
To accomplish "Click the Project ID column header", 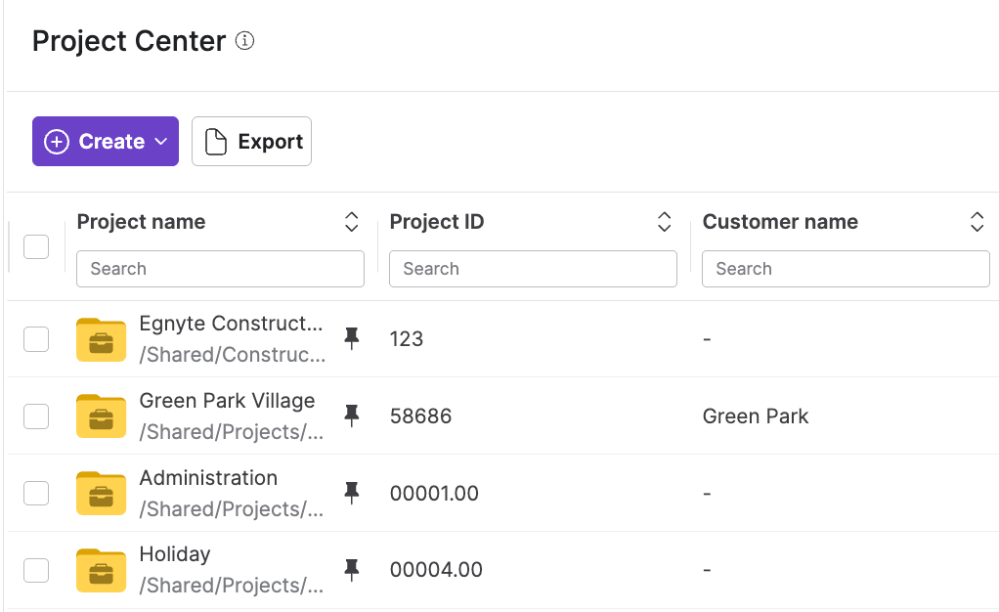I will tap(437, 222).
